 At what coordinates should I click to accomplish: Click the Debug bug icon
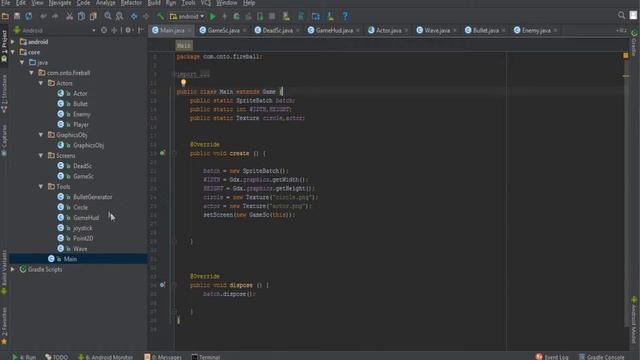tap(236, 16)
